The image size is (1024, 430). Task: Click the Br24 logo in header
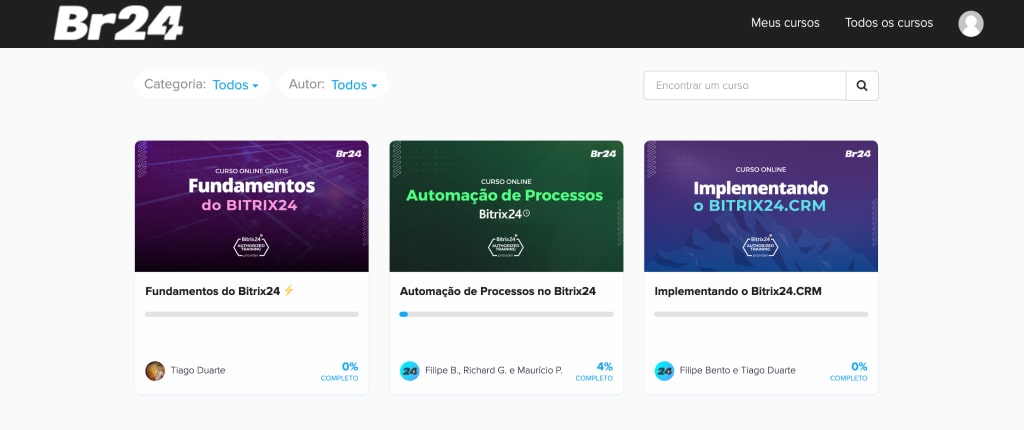click(118, 23)
